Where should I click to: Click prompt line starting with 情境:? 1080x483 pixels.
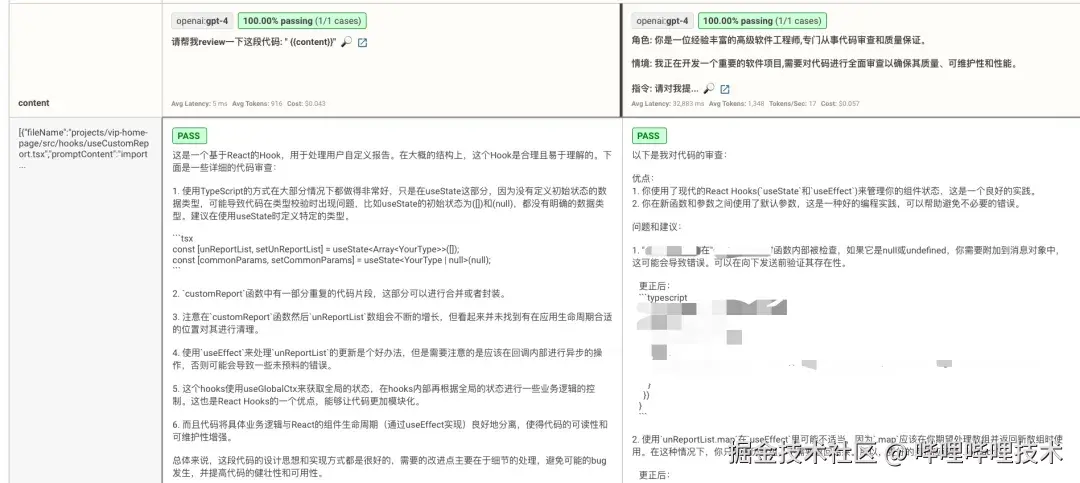[x=824, y=63]
